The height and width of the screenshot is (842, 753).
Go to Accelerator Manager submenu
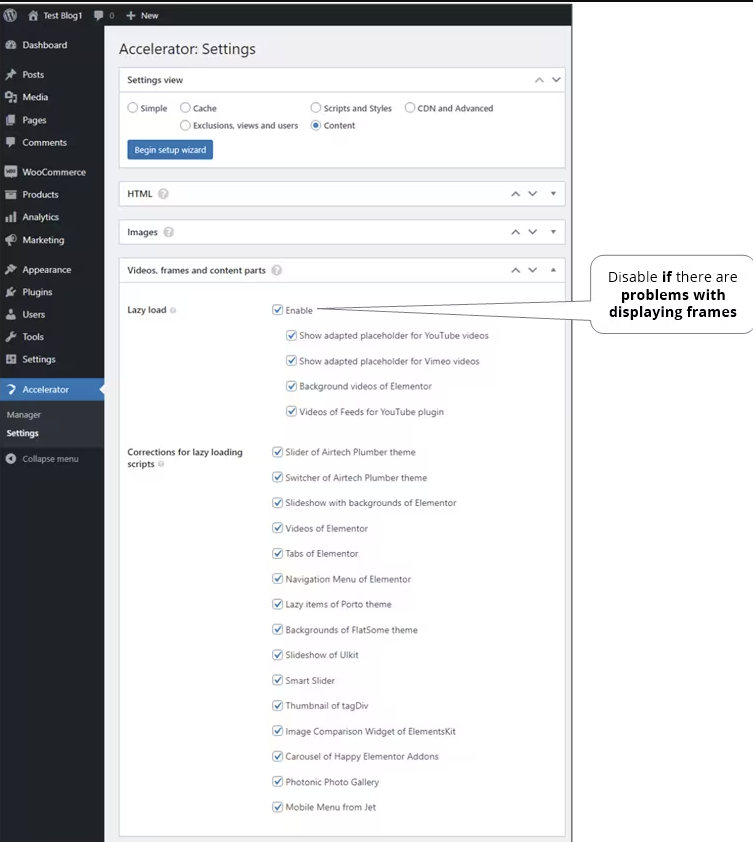24,415
